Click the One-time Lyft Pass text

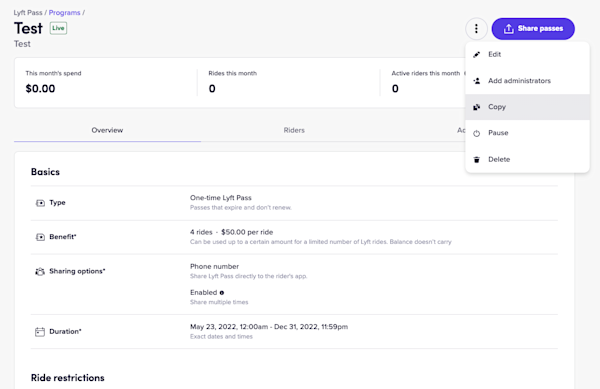coord(221,198)
